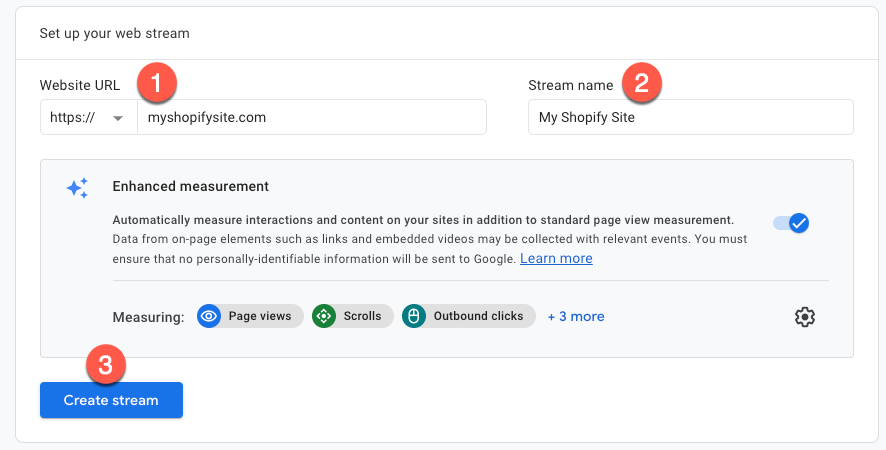Open the https:// protocol dropdown
886x450 pixels.
click(x=89, y=117)
